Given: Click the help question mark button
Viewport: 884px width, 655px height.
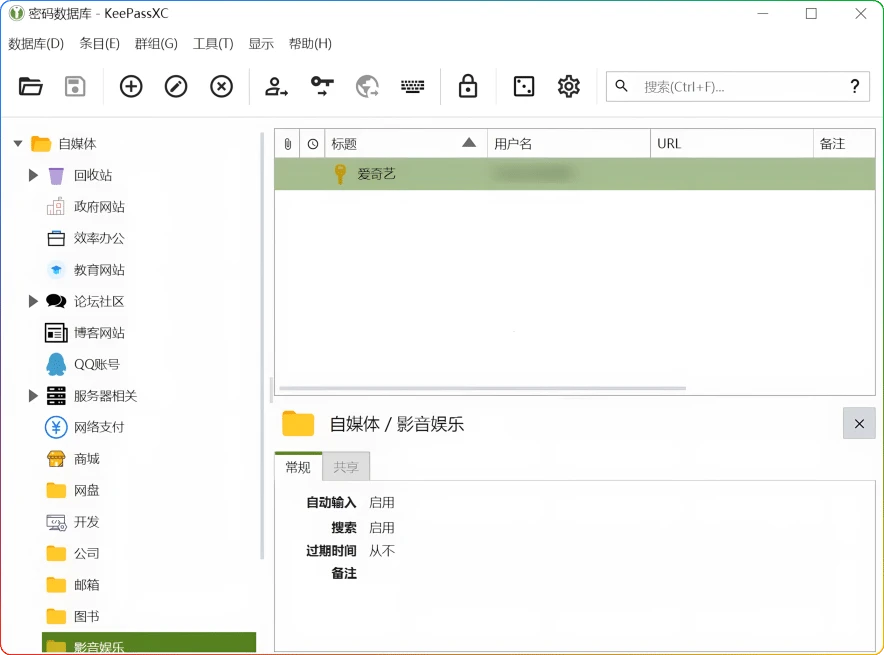Looking at the screenshot, I should point(855,86).
